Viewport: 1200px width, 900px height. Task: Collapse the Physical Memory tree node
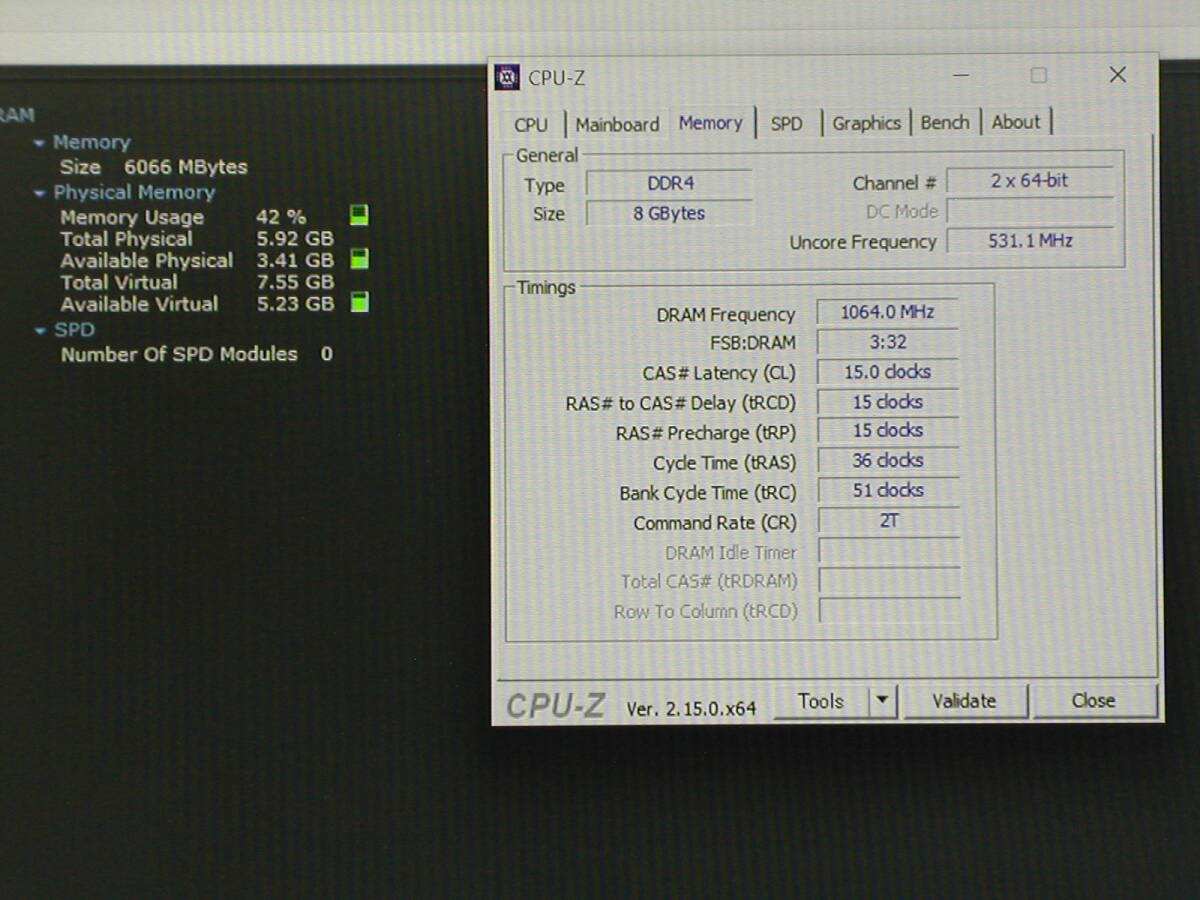(39, 193)
